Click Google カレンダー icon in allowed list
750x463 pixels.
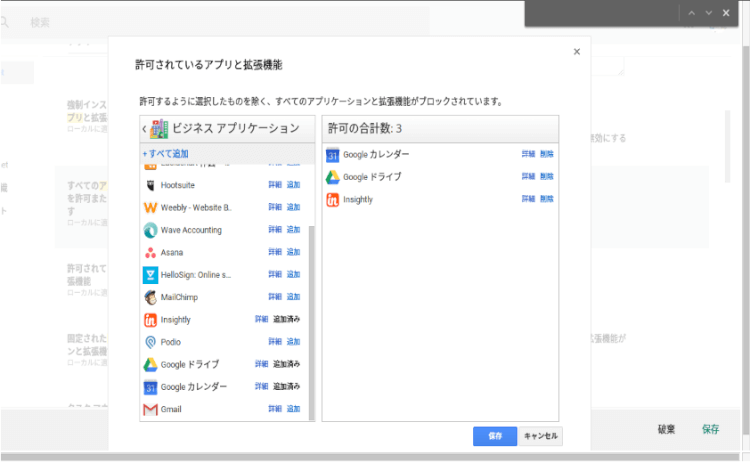coord(332,154)
